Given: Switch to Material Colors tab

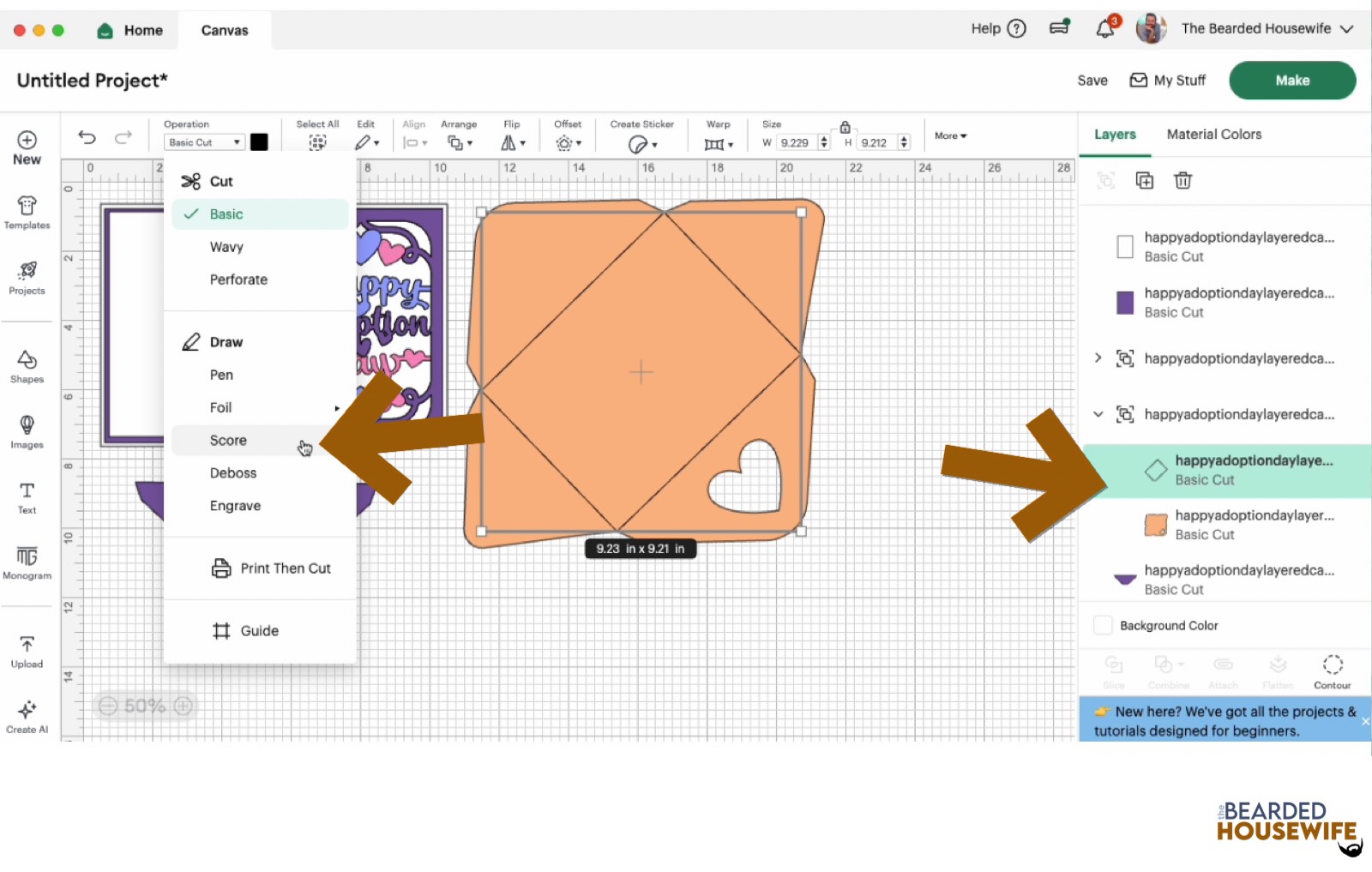Looking at the screenshot, I should [x=1213, y=135].
